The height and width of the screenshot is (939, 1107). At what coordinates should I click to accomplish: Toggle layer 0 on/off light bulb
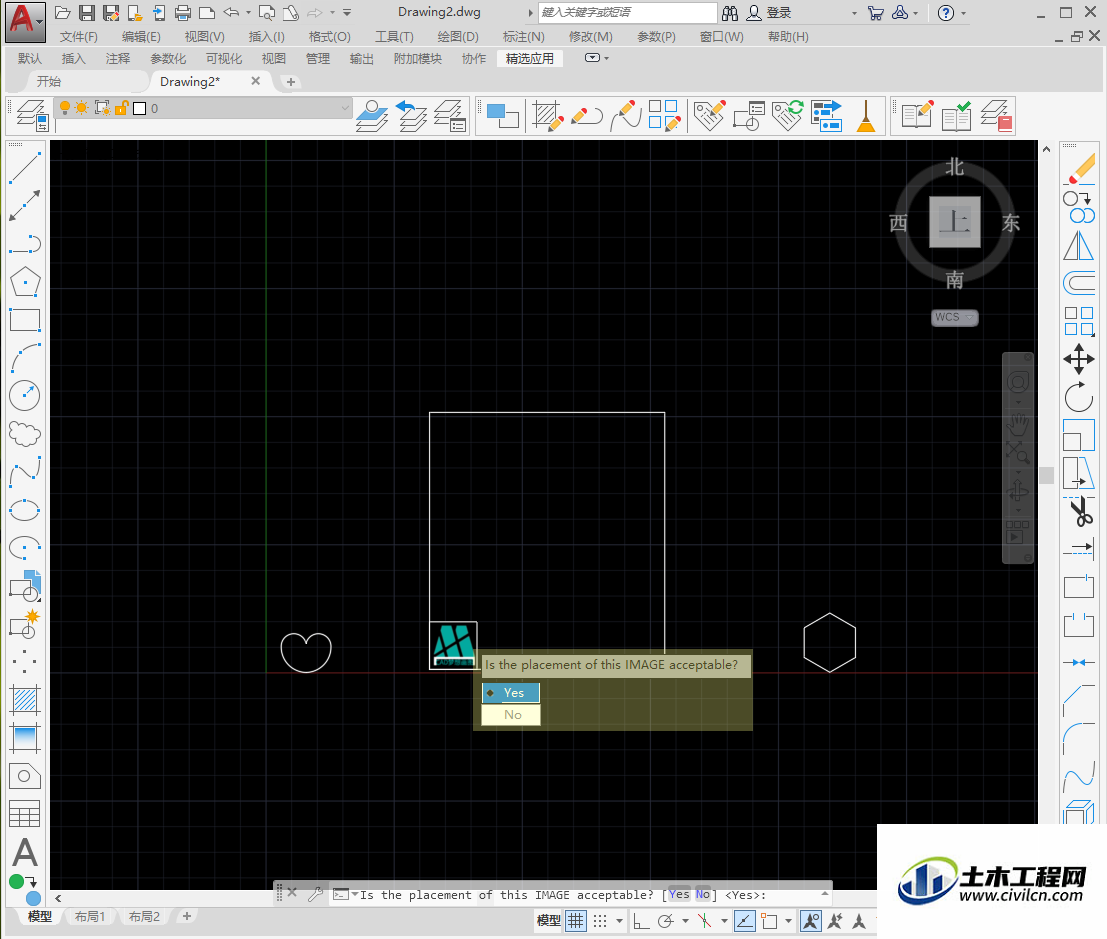tap(65, 107)
